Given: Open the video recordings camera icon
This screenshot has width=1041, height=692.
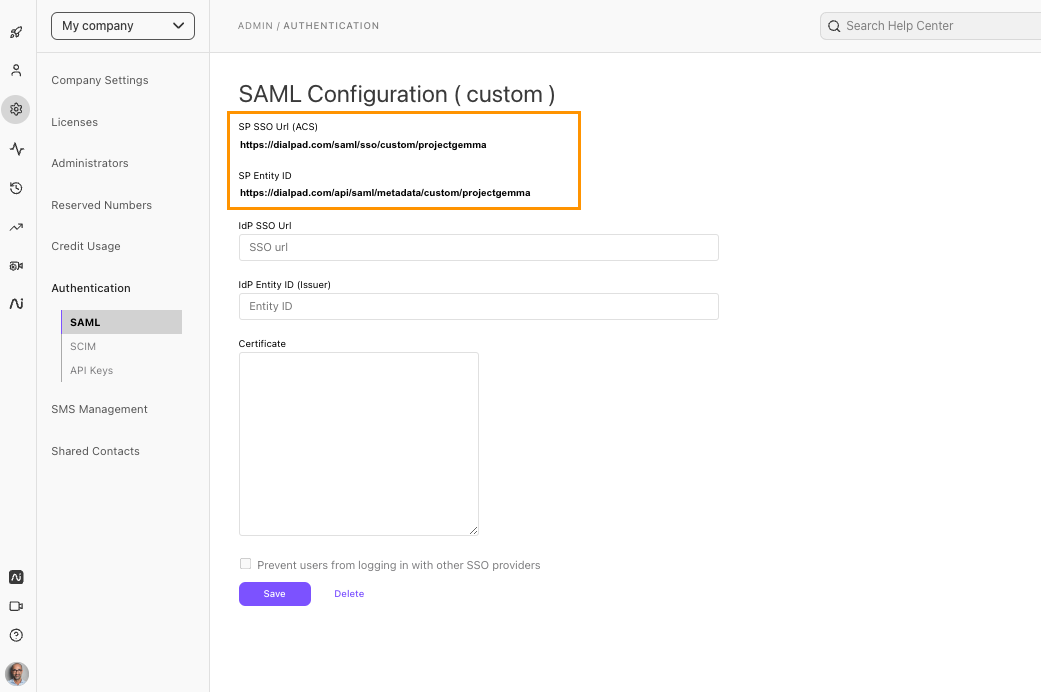Looking at the screenshot, I should click(x=17, y=266).
